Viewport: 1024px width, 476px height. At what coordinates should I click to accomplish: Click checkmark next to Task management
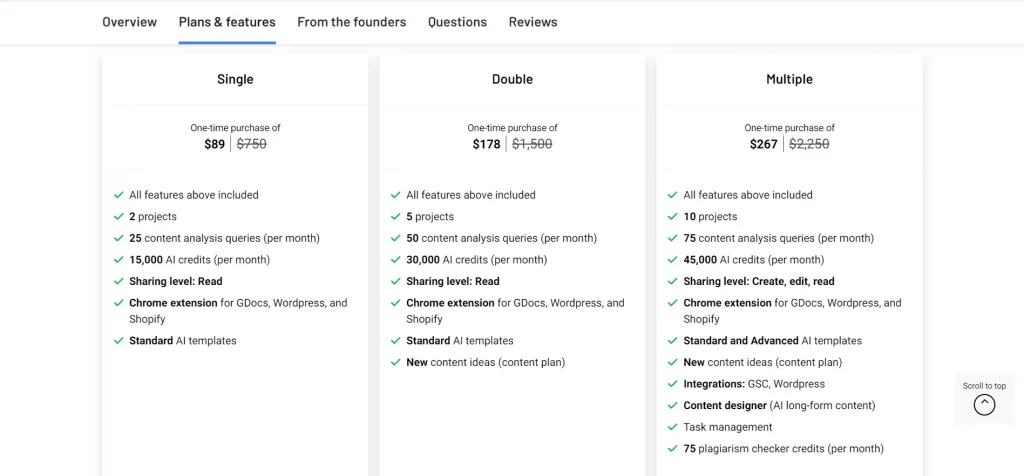tap(673, 428)
